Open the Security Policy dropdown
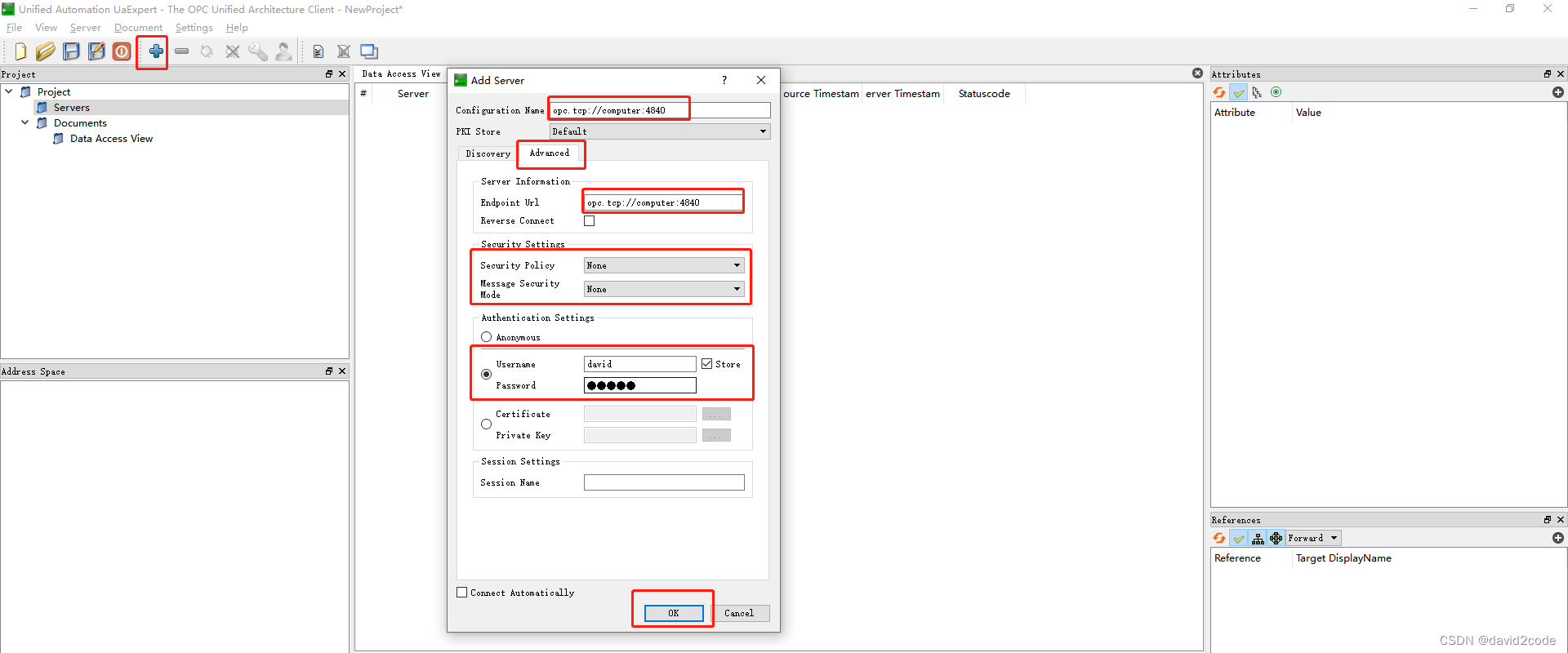Screen dimensions: 1568x653 coord(664,265)
